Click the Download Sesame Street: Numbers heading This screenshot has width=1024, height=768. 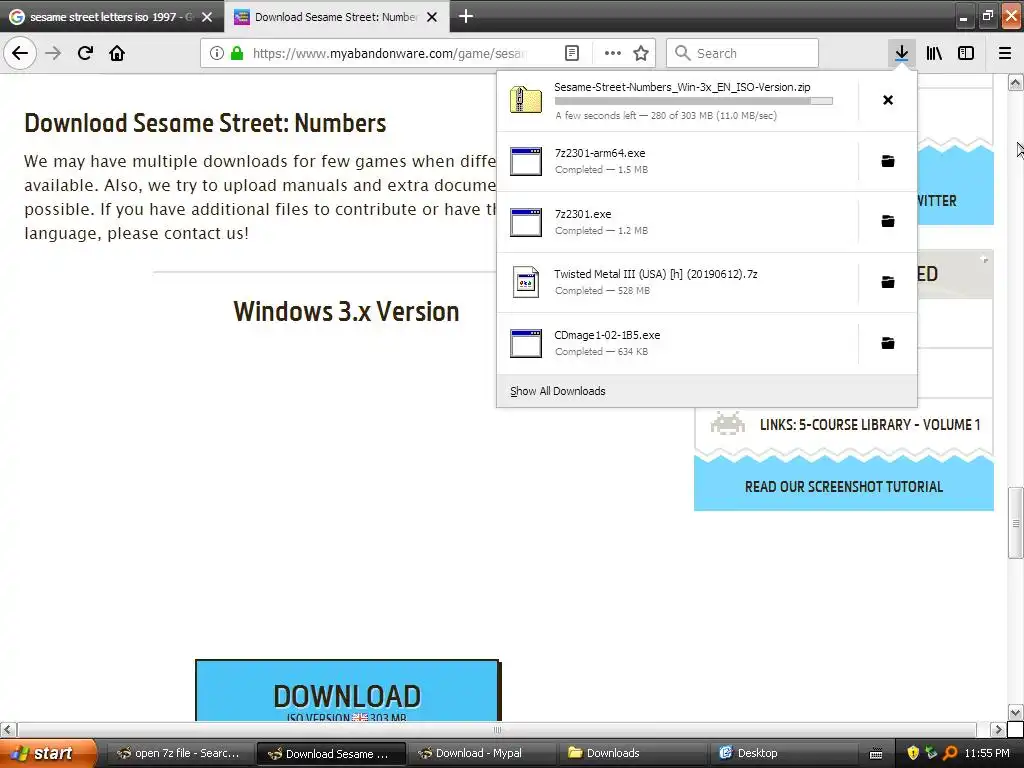205,123
